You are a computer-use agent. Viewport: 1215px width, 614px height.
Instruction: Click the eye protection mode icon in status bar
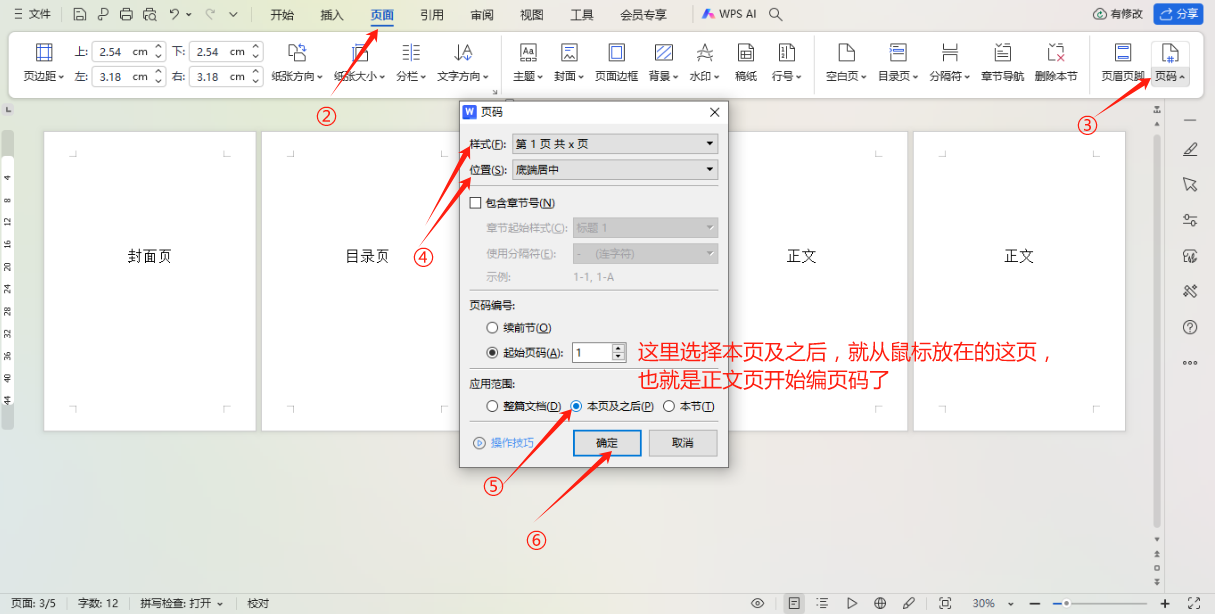click(758, 603)
